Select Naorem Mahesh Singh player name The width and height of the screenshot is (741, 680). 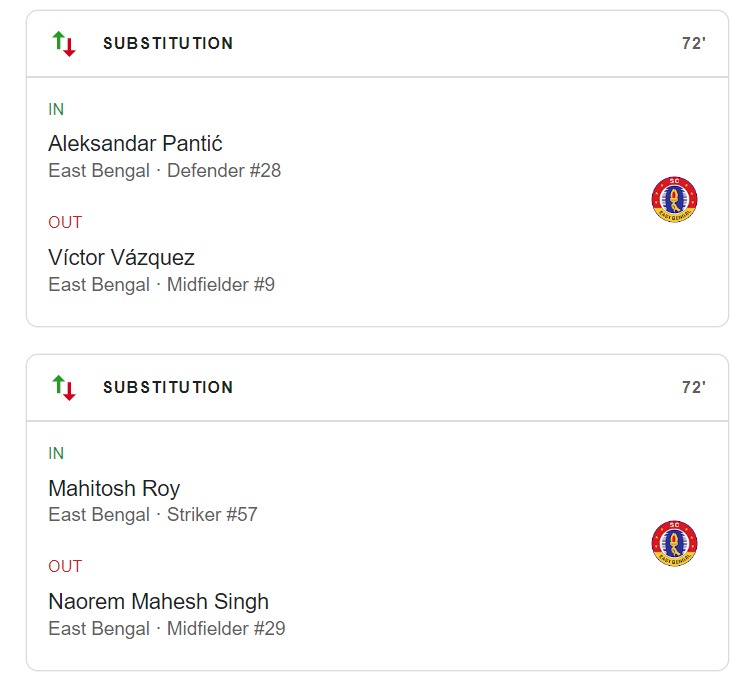tap(158, 602)
